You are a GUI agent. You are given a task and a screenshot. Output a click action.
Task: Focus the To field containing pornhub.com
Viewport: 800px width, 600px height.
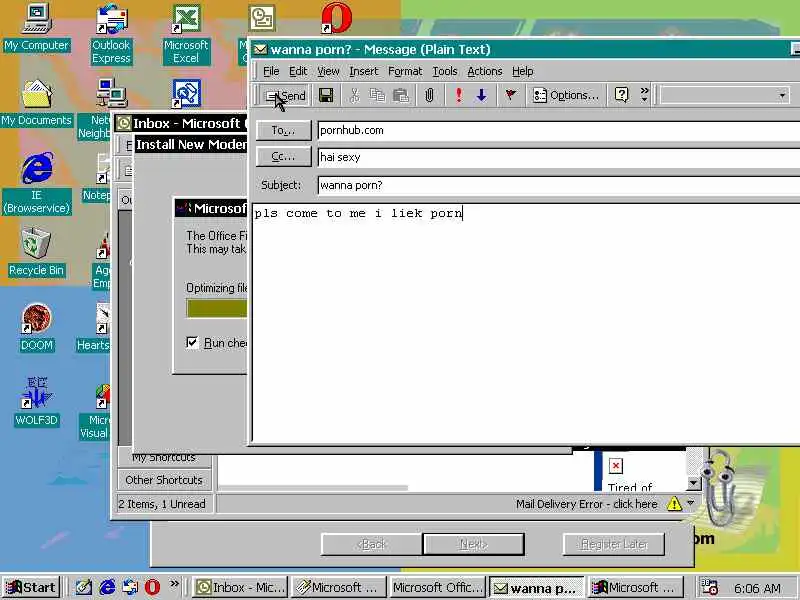[559, 131]
